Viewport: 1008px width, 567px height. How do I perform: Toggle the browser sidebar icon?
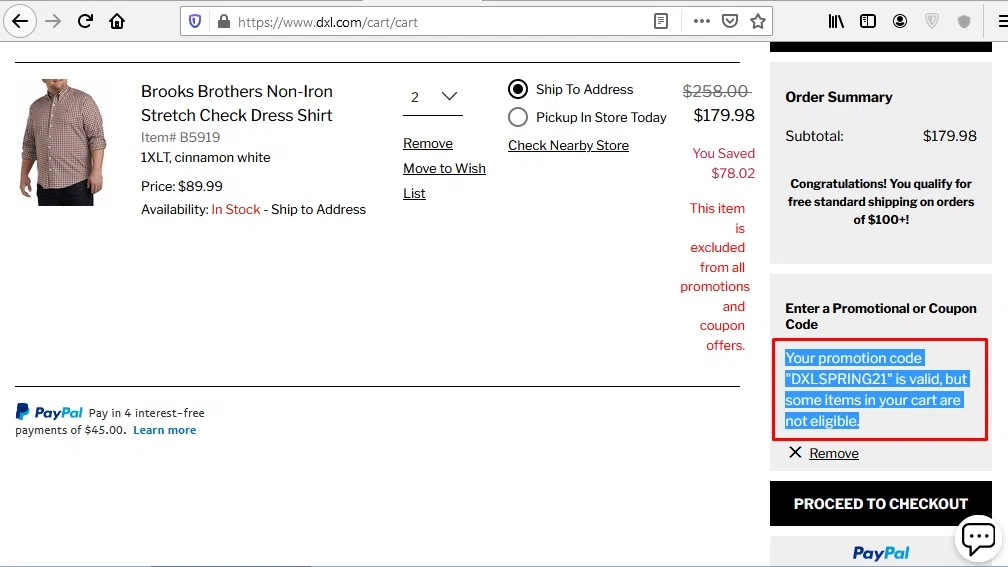tap(868, 22)
